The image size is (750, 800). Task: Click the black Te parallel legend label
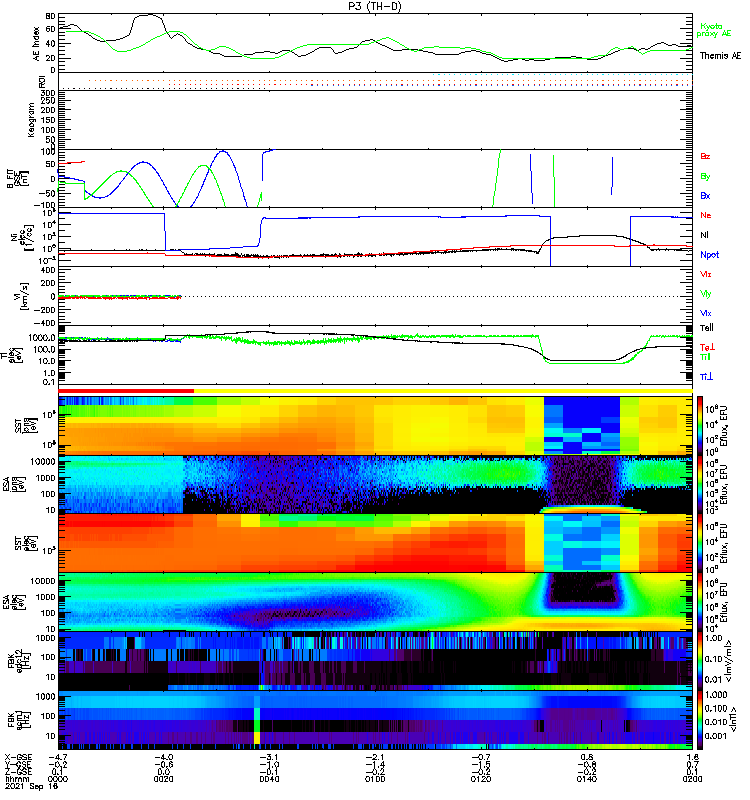[x=707, y=328]
